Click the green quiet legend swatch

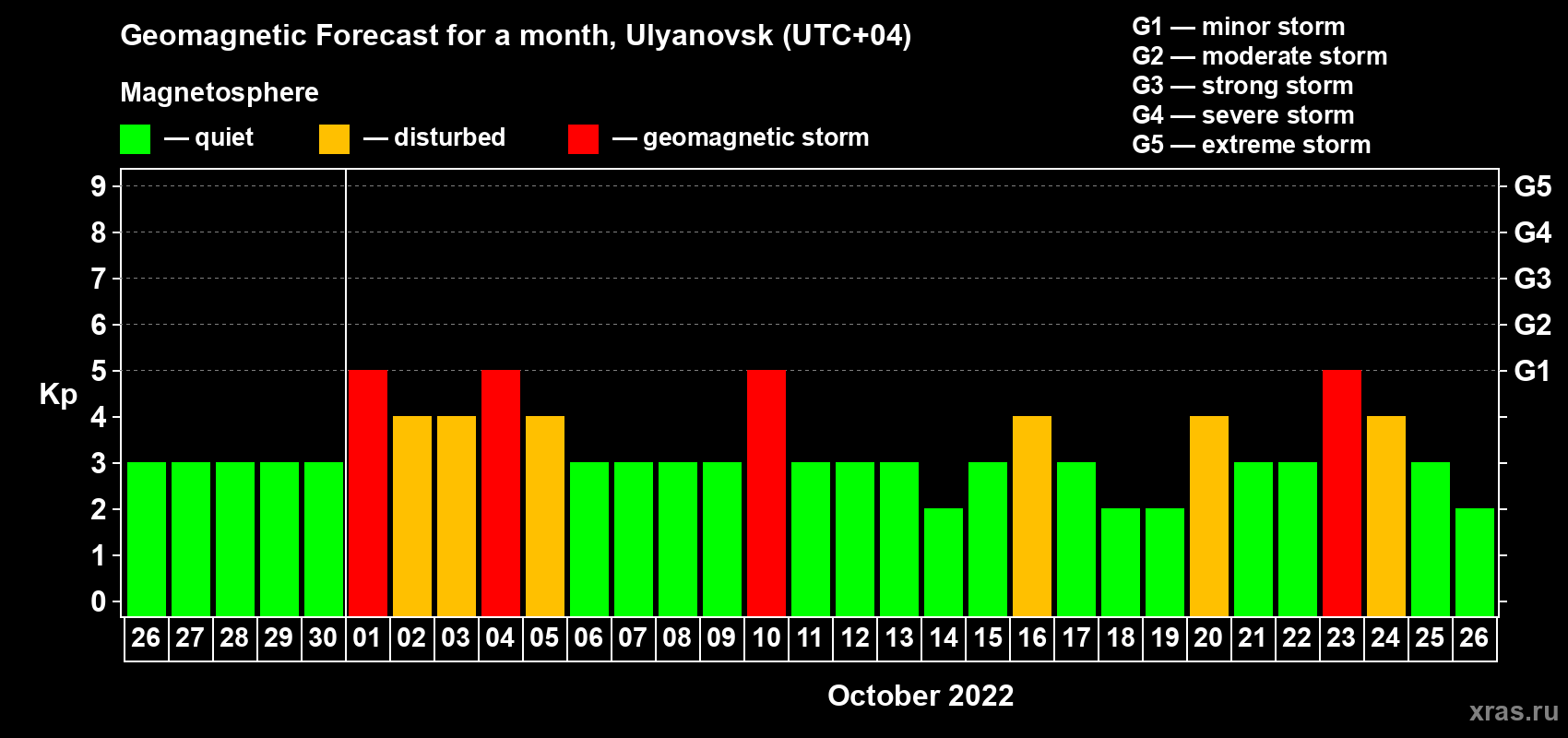135,139
